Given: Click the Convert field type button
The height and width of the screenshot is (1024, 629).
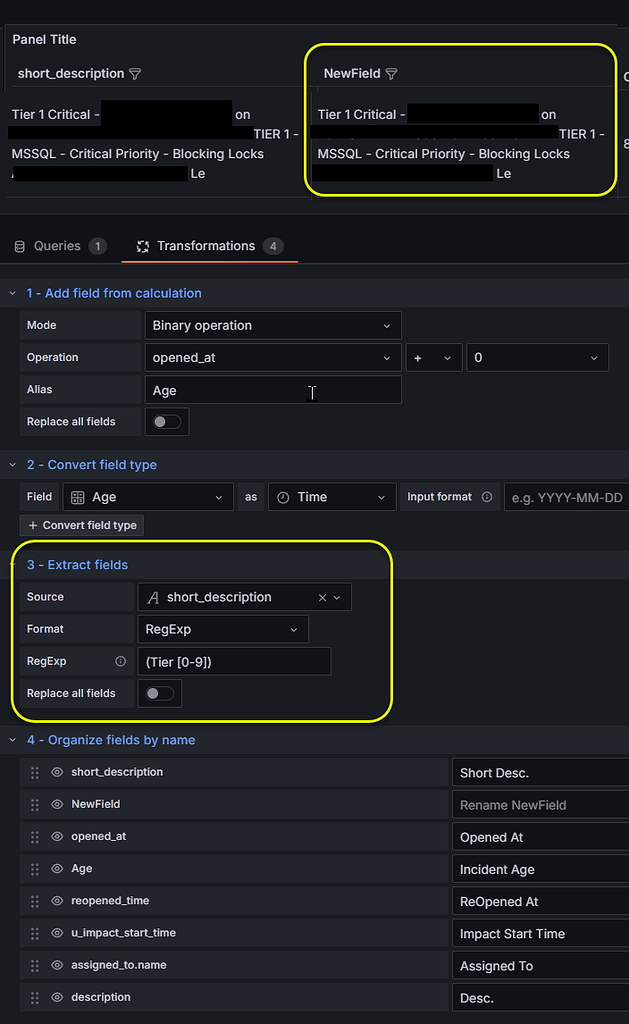Looking at the screenshot, I should pos(82,526).
